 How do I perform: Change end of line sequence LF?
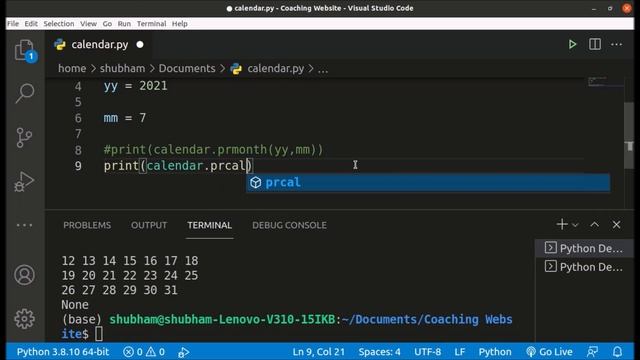[460, 352]
